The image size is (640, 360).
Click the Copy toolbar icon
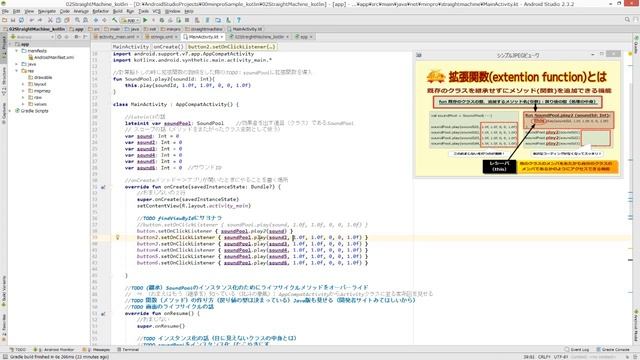coord(58,20)
